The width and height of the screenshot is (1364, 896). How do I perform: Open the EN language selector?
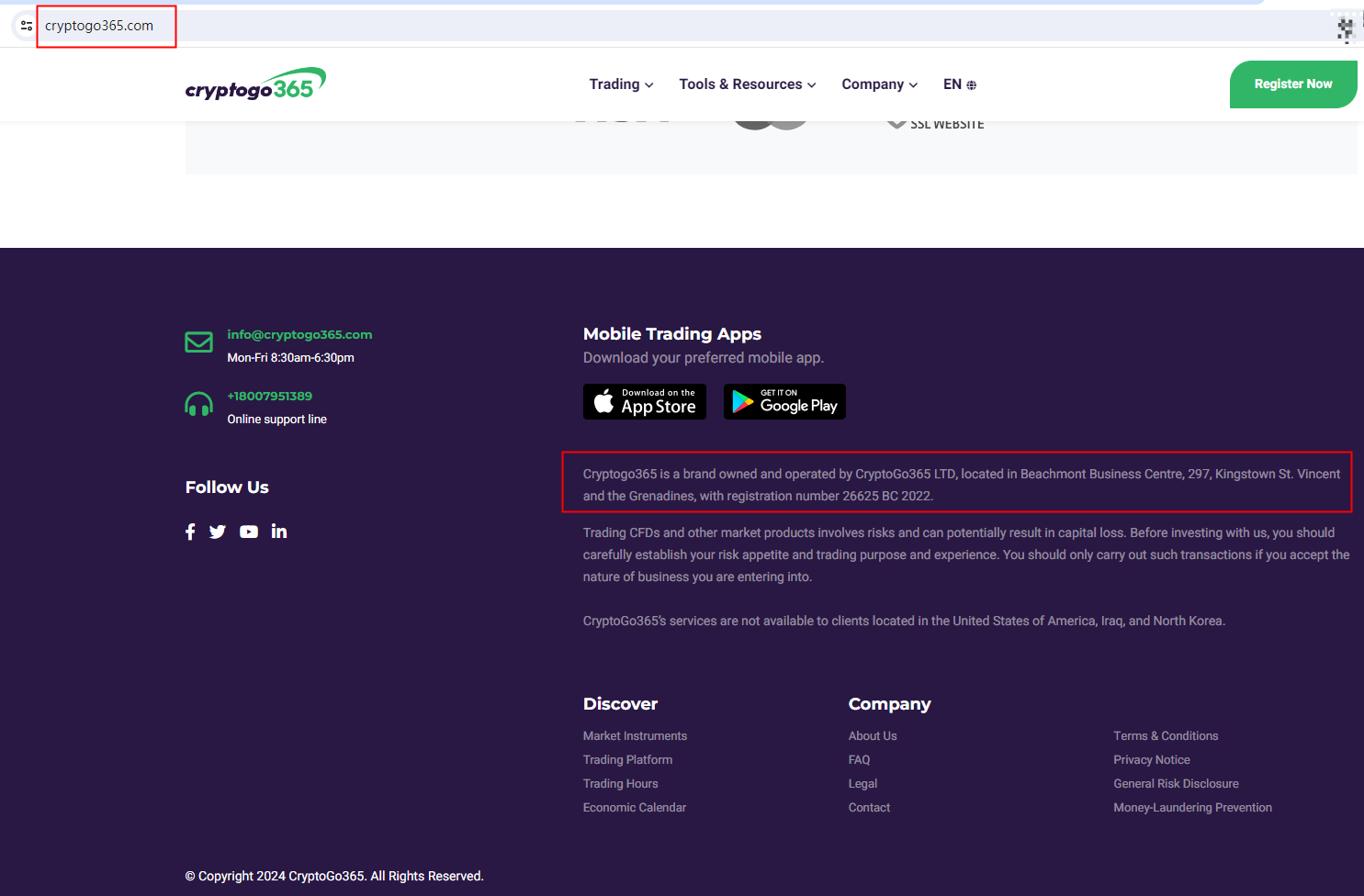pyautogui.click(x=959, y=84)
